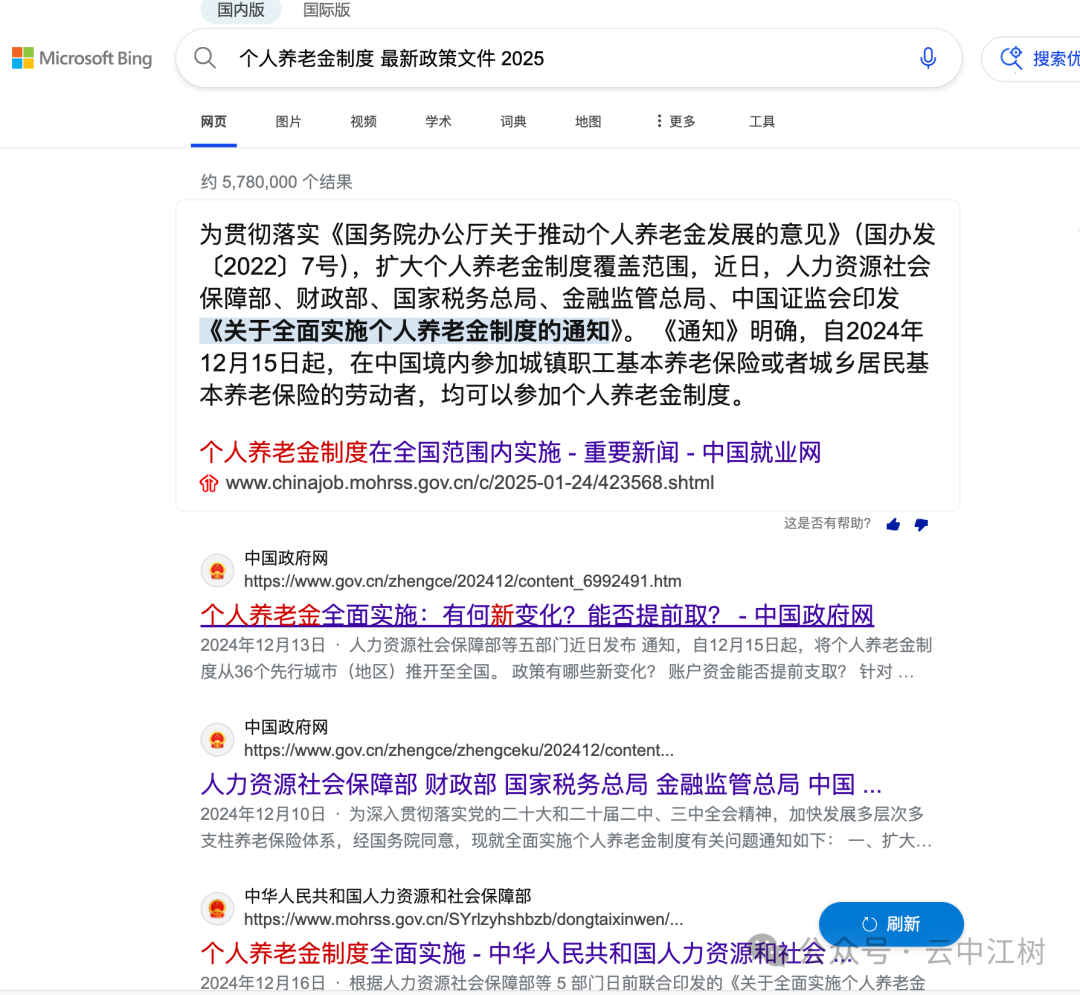
Task: Expand the 更多 menu with three dots
Action: [x=675, y=122]
